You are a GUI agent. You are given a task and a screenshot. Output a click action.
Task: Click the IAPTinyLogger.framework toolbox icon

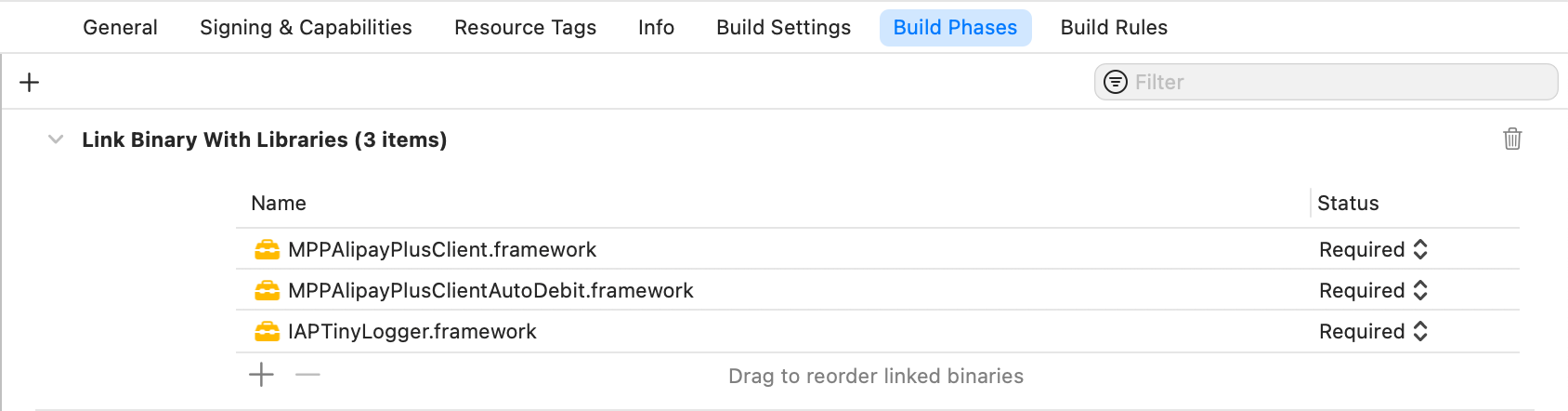coord(267,332)
